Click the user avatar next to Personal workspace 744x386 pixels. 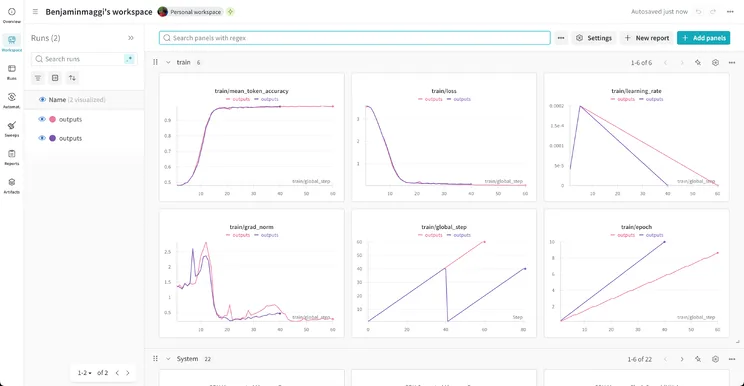pos(163,12)
